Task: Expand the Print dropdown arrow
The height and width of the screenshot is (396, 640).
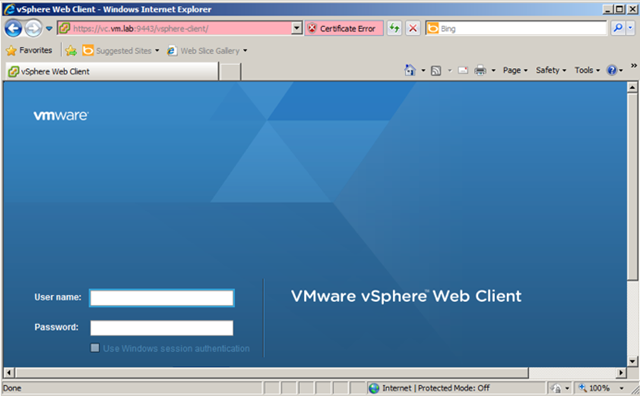Action: point(493,71)
